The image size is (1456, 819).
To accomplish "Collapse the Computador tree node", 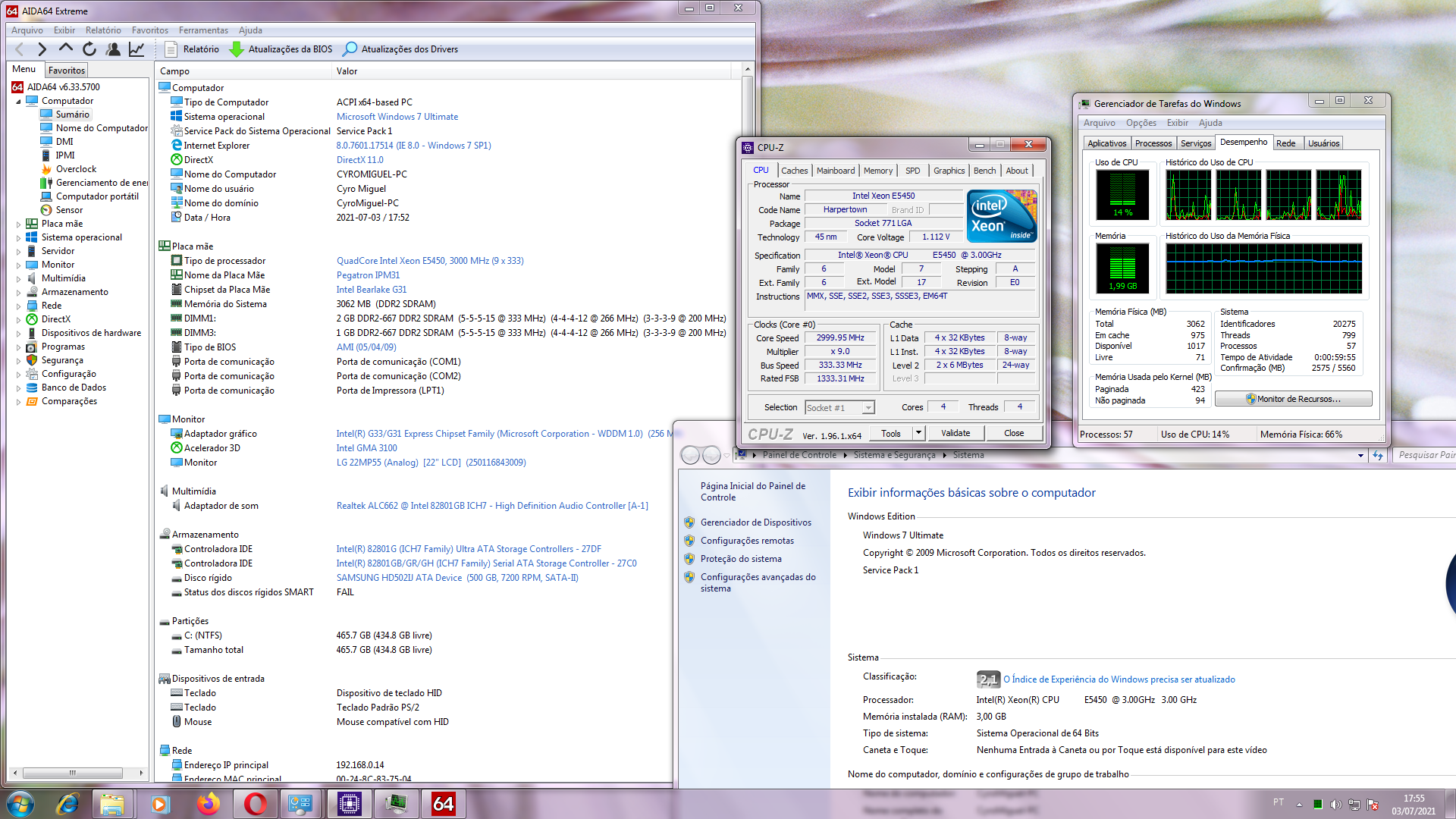I will tap(18, 101).
